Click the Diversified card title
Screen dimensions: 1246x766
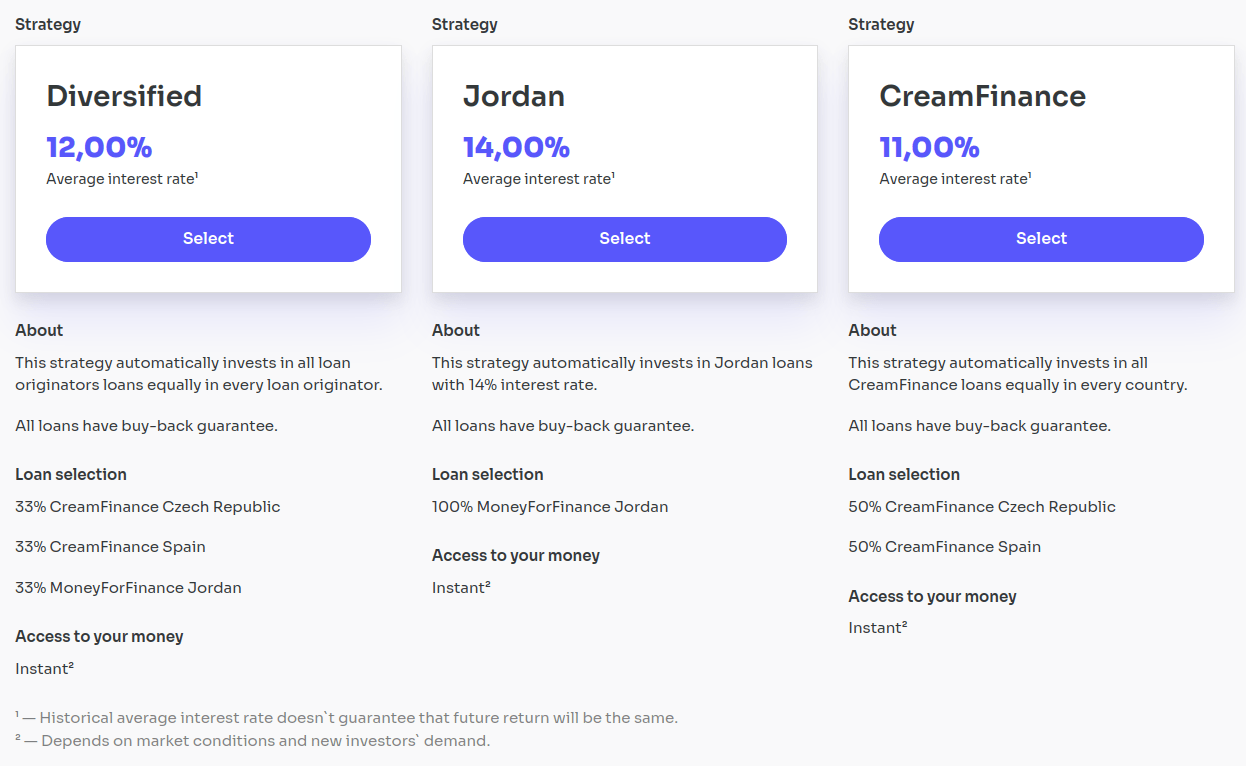coord(124,96)
